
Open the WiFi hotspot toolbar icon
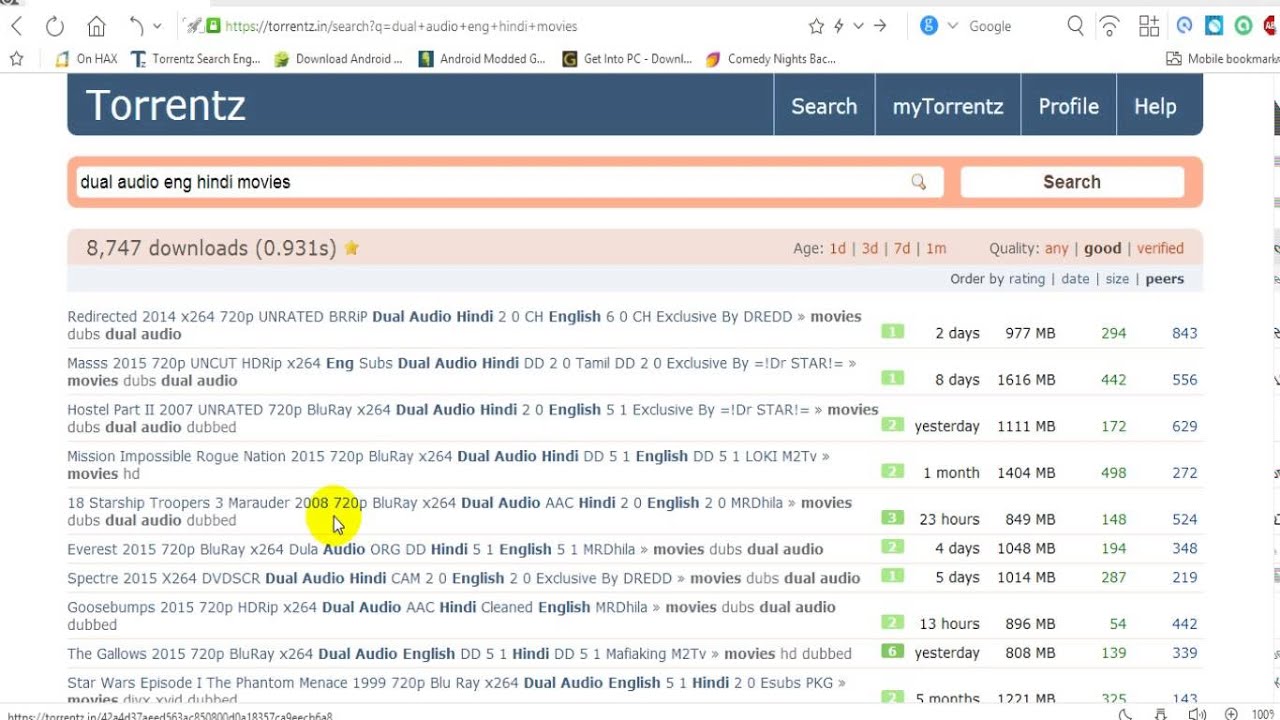click(x=1109, y=26)
